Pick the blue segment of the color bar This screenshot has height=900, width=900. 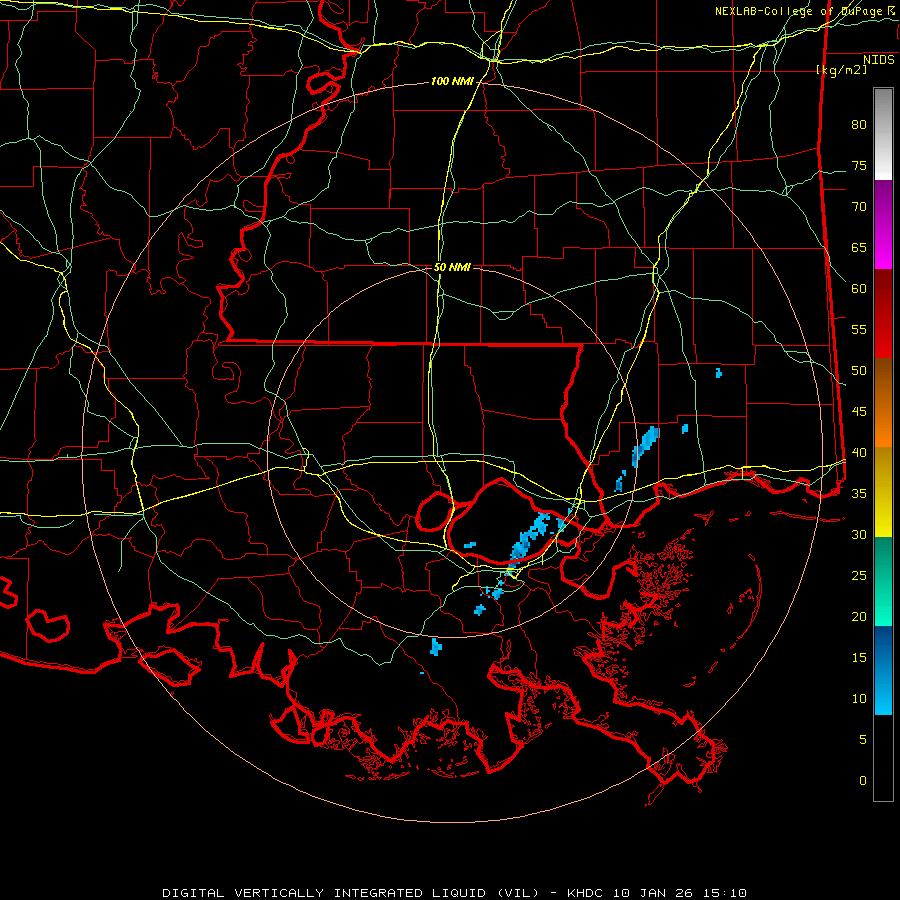pos(883,670)
